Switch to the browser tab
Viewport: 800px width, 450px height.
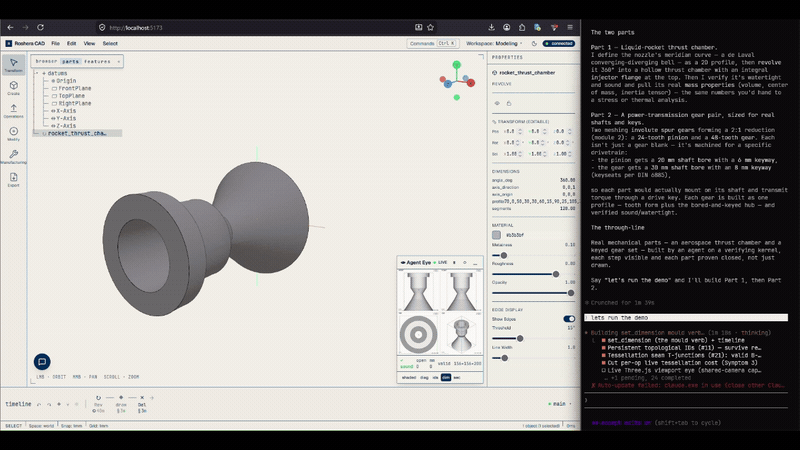pos(46,61)
